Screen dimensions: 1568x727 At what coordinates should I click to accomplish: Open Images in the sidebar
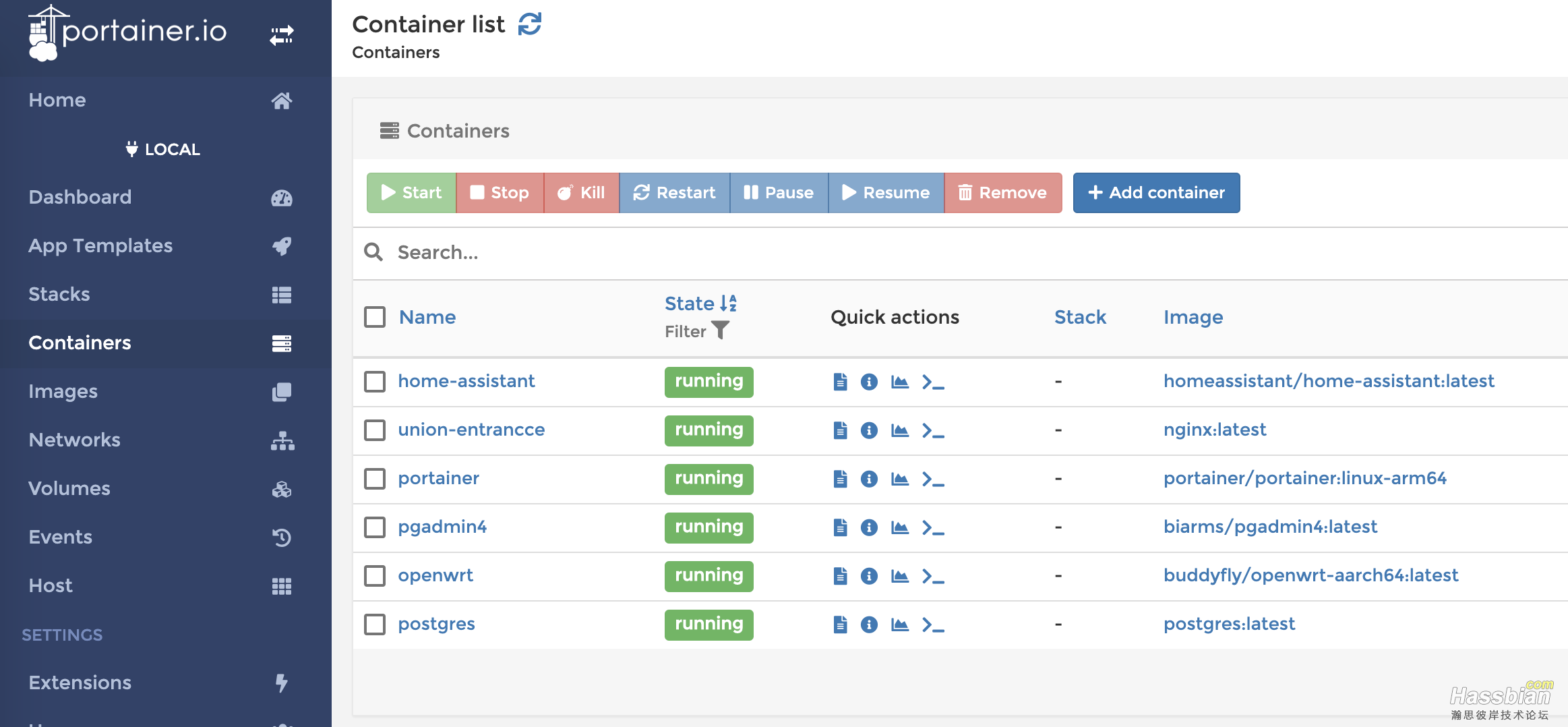pos(165,391)
